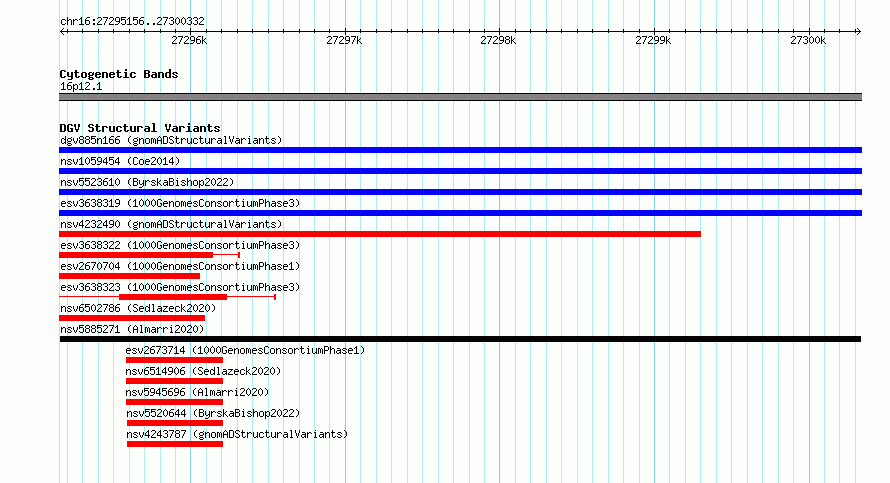Open nsv5520644 (ByrskaBishop2022) label

(213, 413)
